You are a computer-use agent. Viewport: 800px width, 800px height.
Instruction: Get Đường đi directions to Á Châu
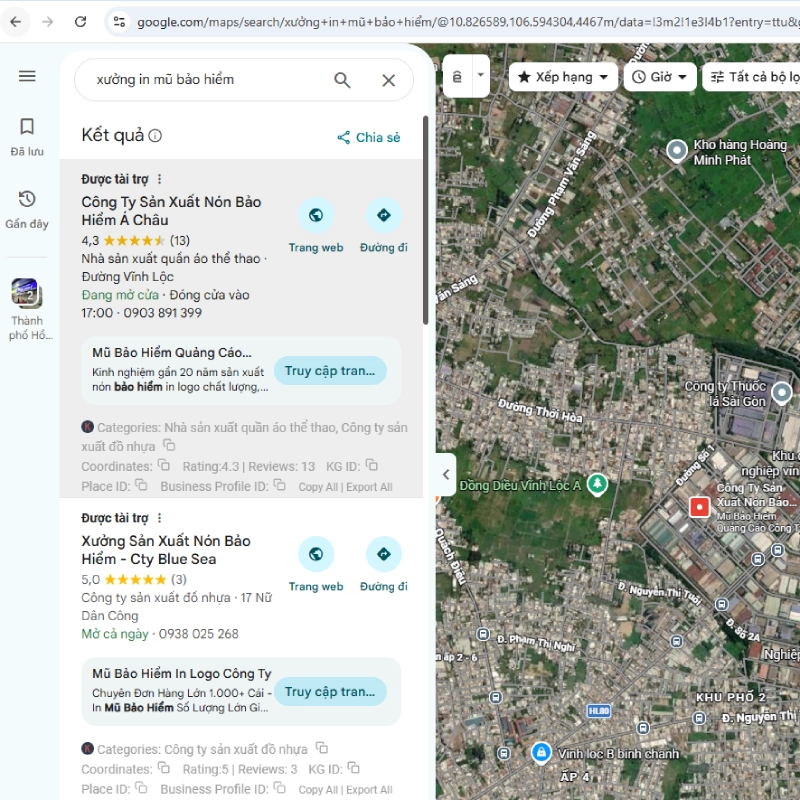point(384,226)
